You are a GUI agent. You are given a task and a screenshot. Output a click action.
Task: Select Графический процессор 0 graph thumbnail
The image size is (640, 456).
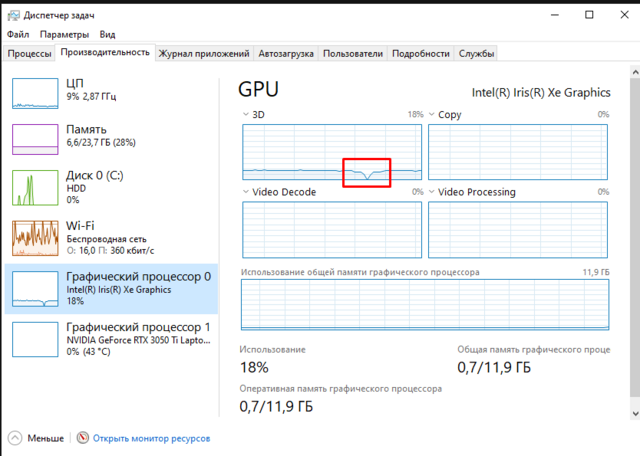pyautogui.click(x=36, y=288)
